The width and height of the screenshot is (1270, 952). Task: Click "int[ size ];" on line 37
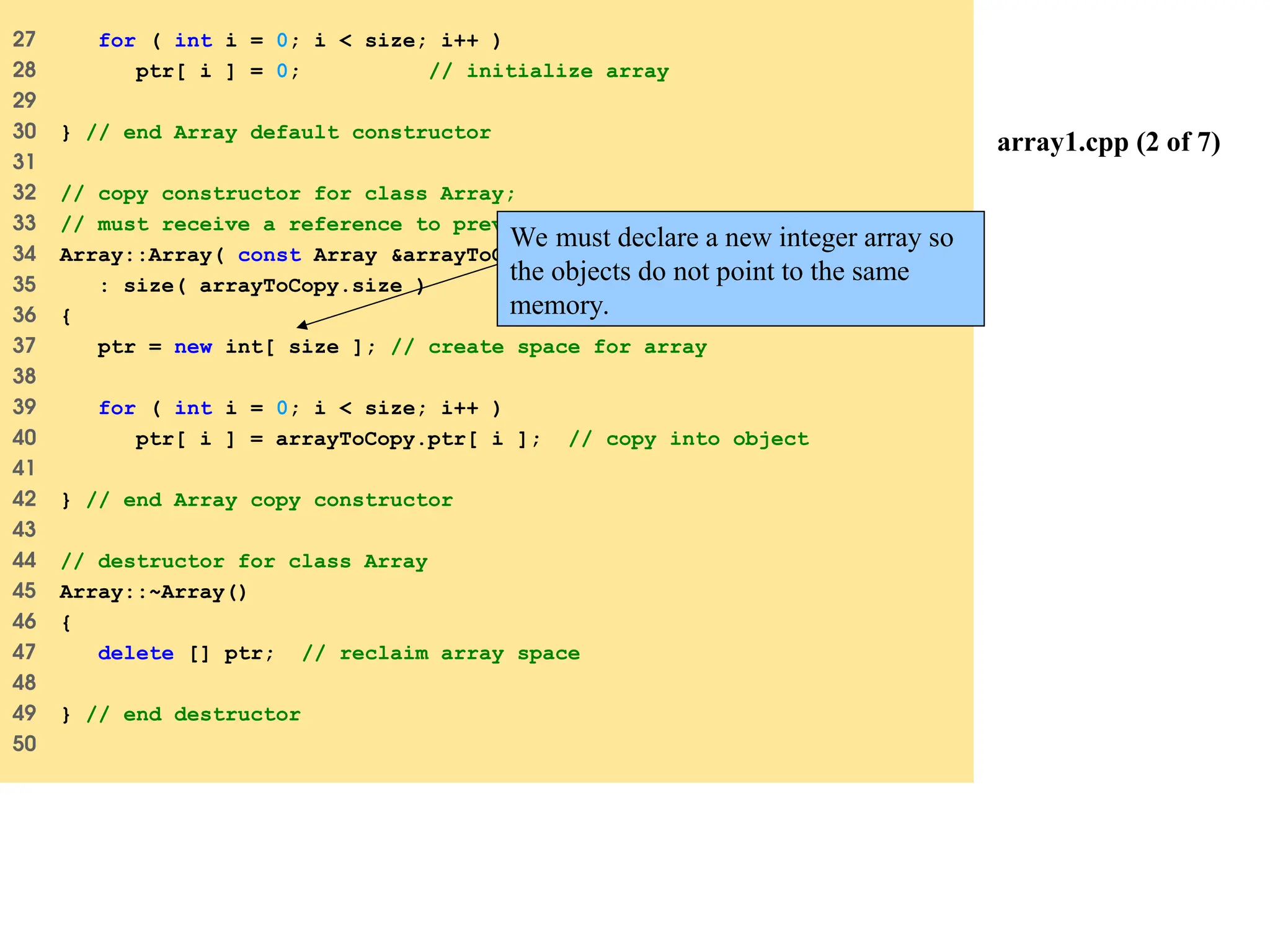click(x=301, y=347)
